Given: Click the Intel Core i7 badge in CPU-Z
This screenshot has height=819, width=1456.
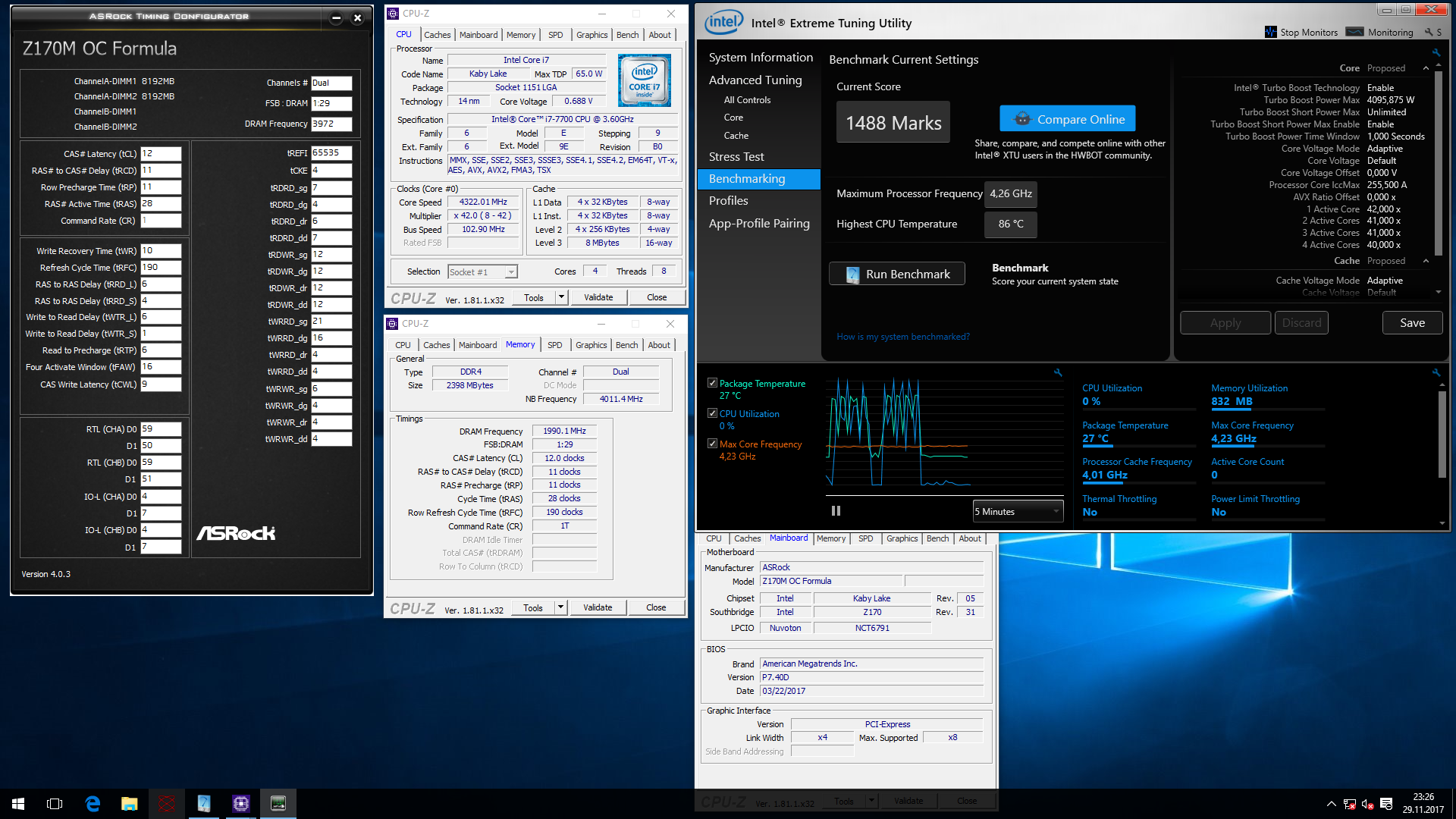Looking at the screenshot, I should (x=645, y=80).
